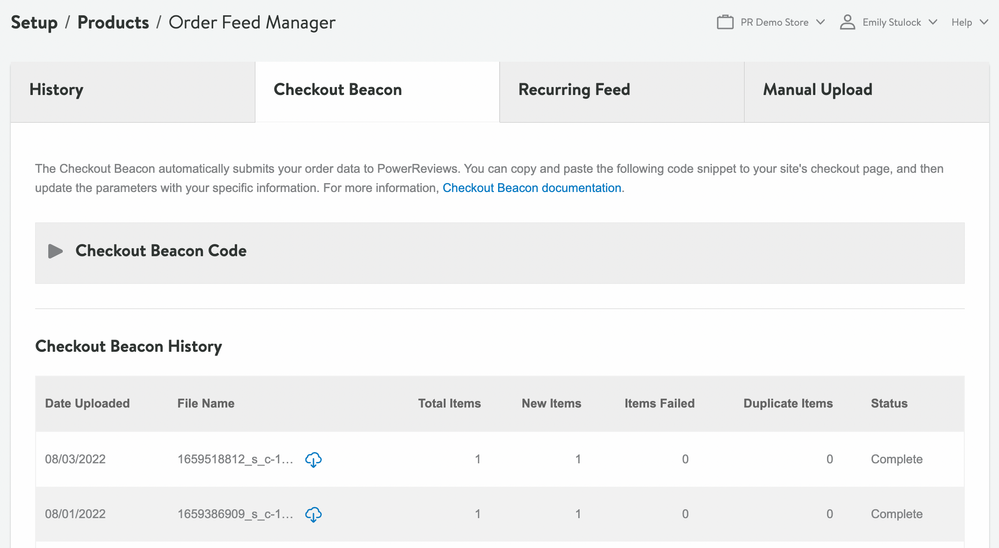Click Complete status in 08/01/2022 row

[896, 514]
